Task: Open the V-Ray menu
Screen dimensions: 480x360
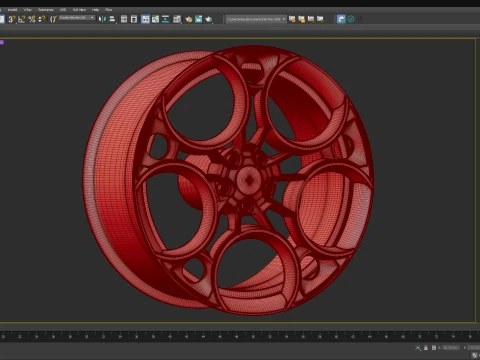Action: point(27,10)
